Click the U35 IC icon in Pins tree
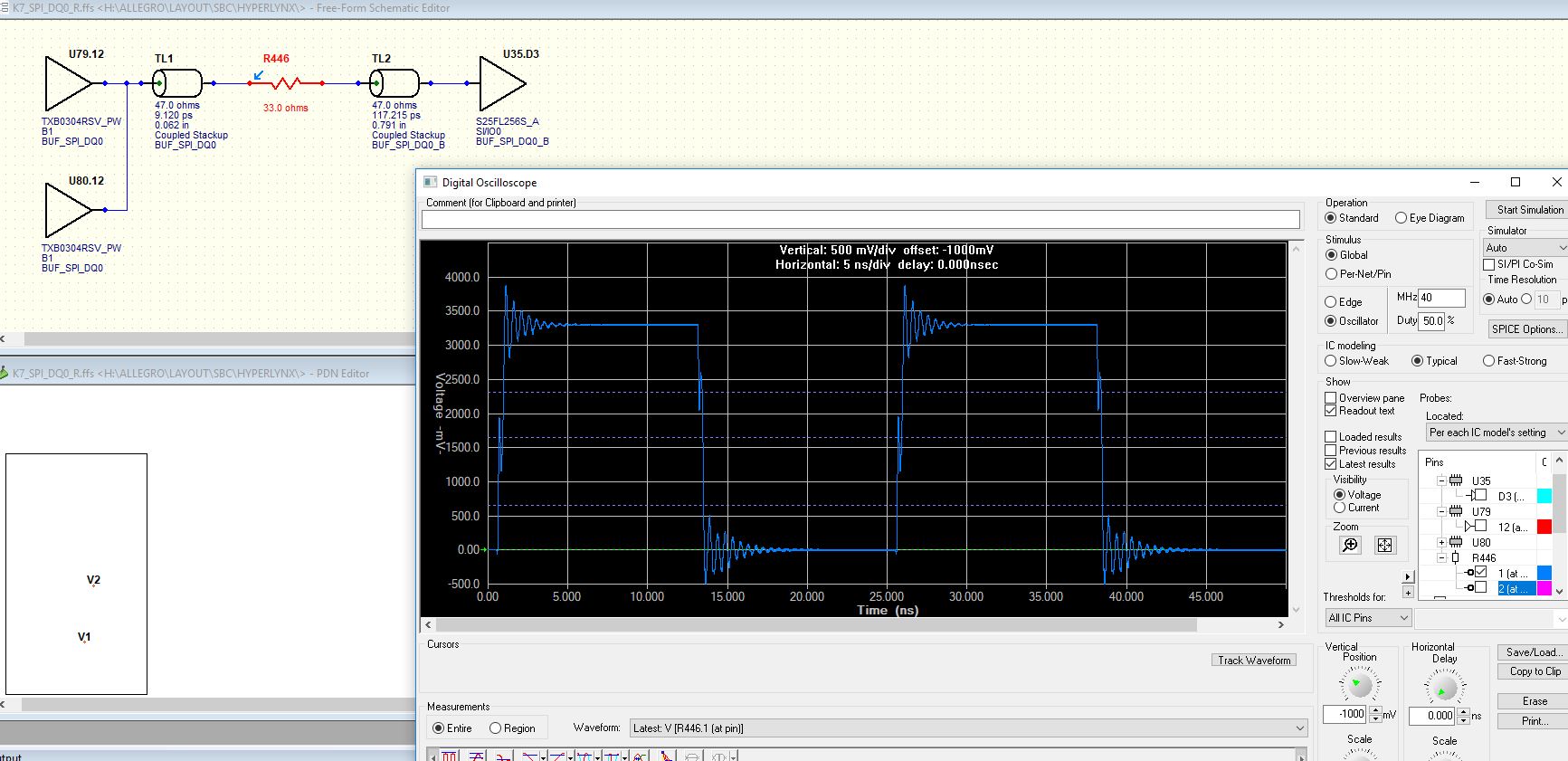 pos(1456,480)
